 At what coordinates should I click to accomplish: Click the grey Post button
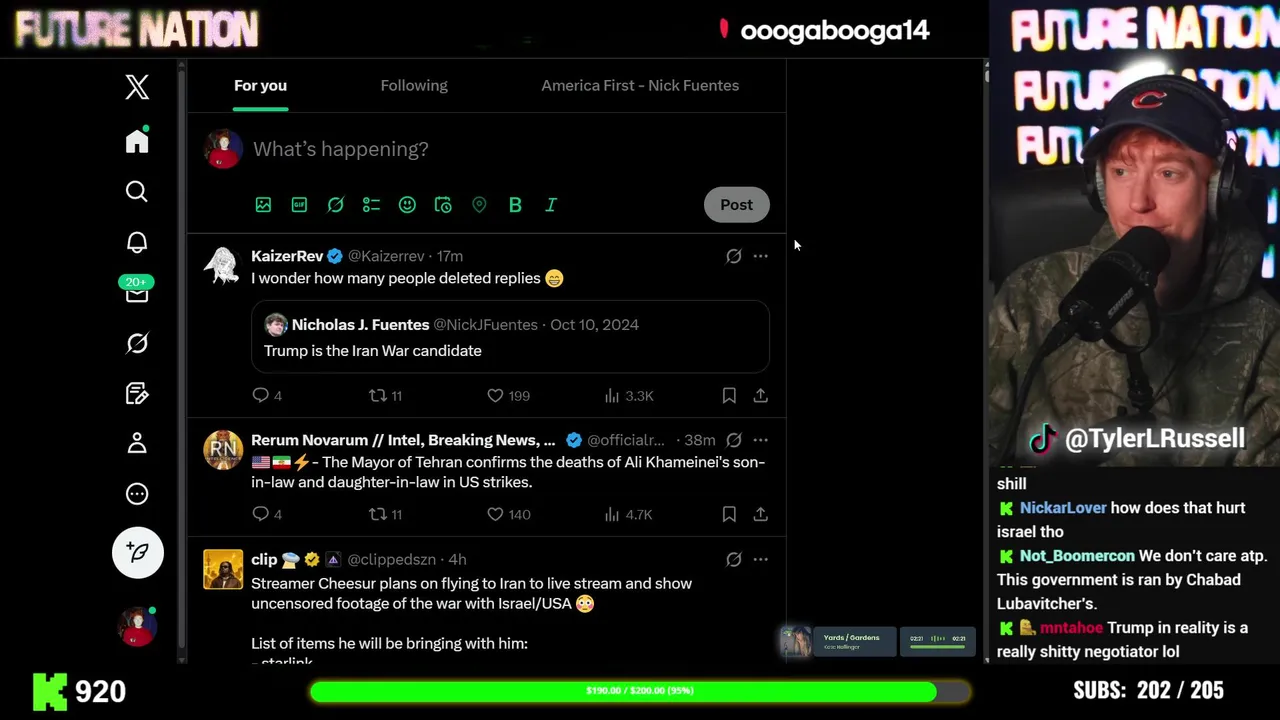point(737,205)
